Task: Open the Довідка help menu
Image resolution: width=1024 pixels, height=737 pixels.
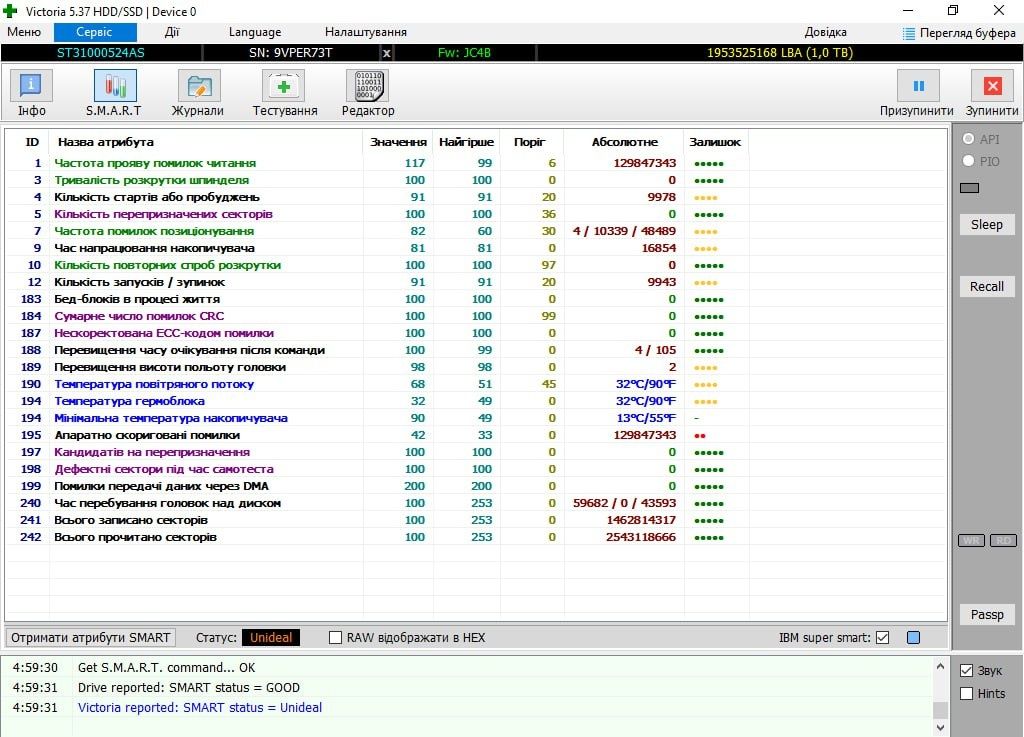Action: click(x=825, y=32)
